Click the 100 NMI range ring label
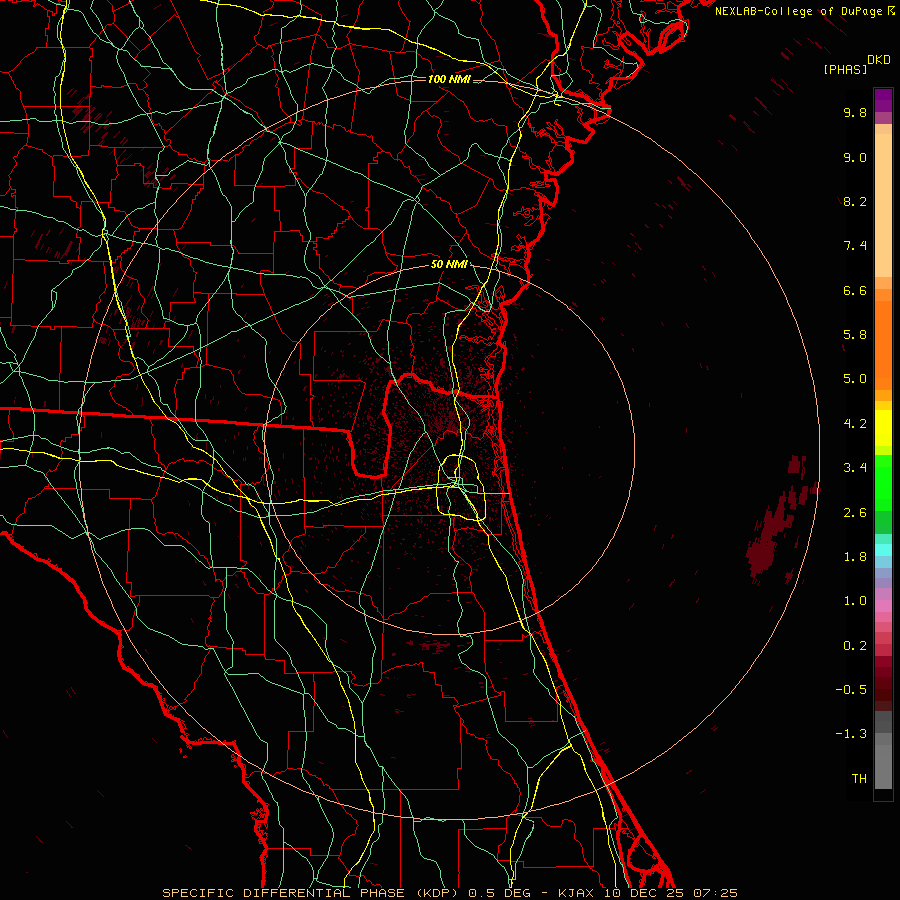 (449, 79)
